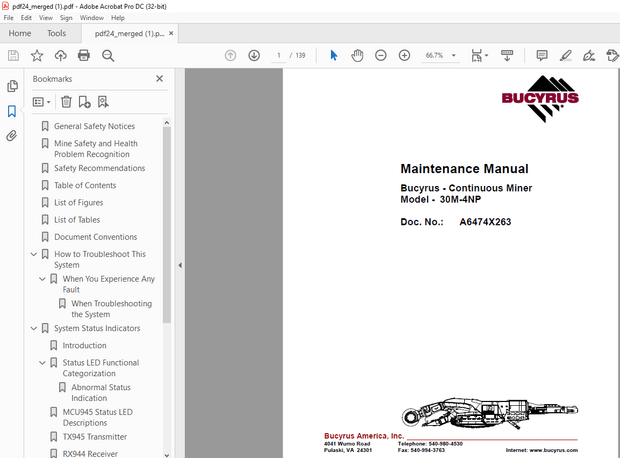Go to next page arrow icon

(254, 55)
